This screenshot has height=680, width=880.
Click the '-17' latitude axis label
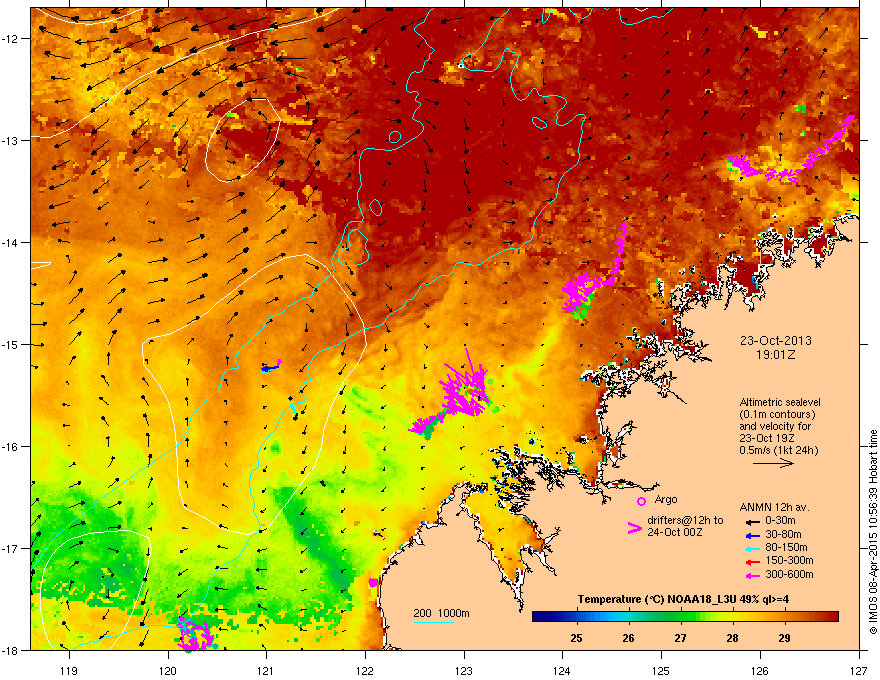11,548
